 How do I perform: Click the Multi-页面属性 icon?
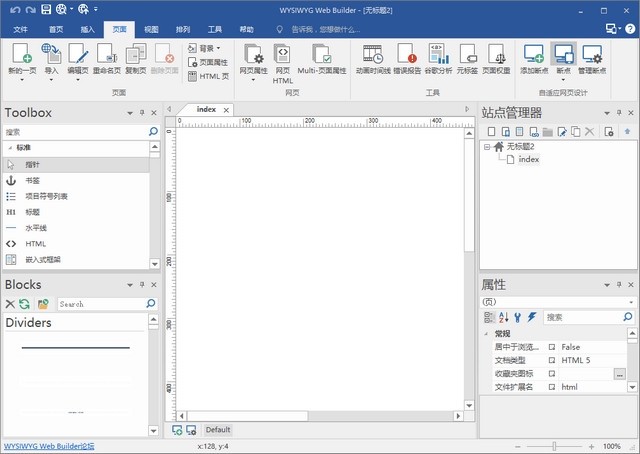tap(322, 56)
